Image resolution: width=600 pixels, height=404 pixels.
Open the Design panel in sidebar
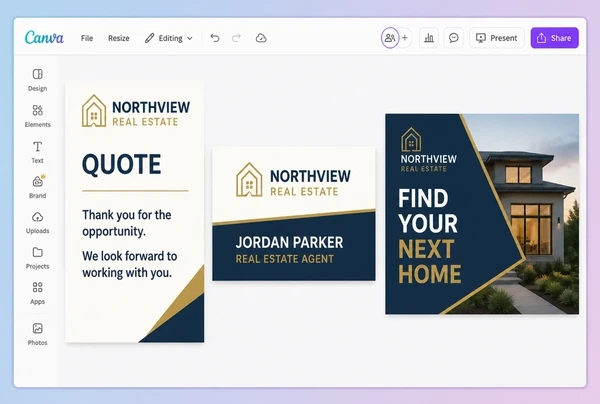(38, 80)
